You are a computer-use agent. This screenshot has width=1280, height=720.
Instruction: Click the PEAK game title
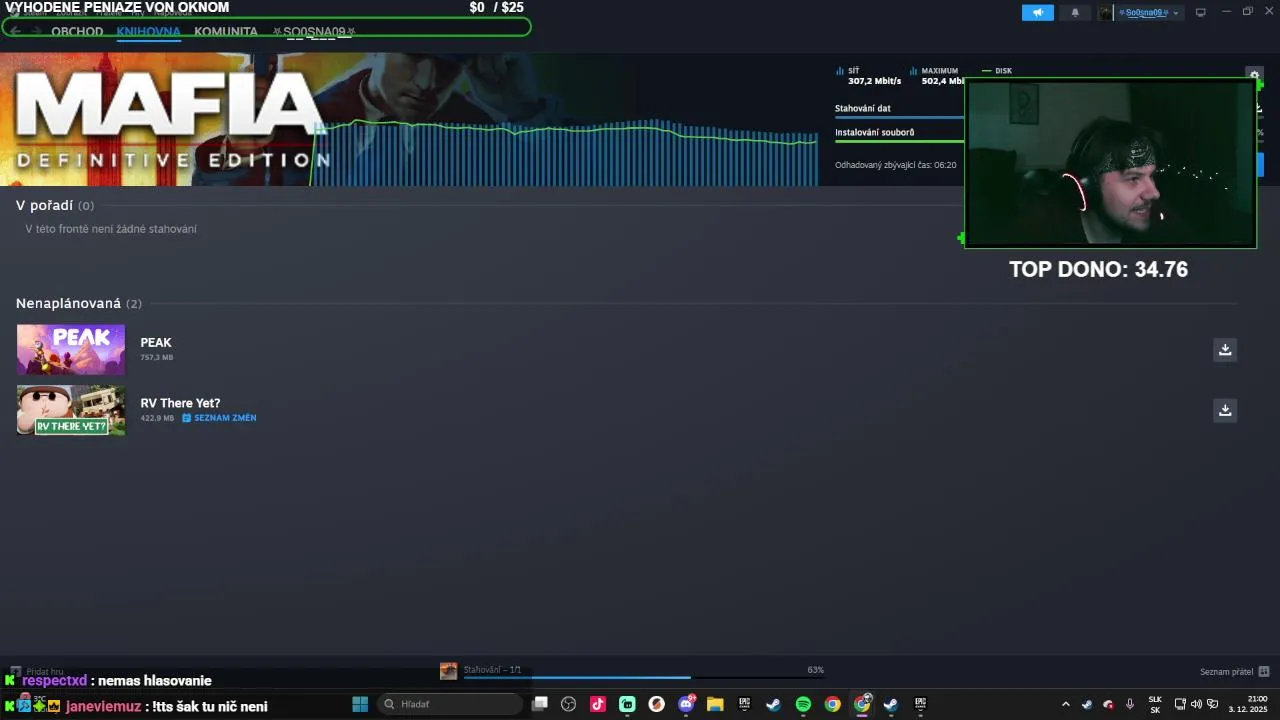point(156,342)
